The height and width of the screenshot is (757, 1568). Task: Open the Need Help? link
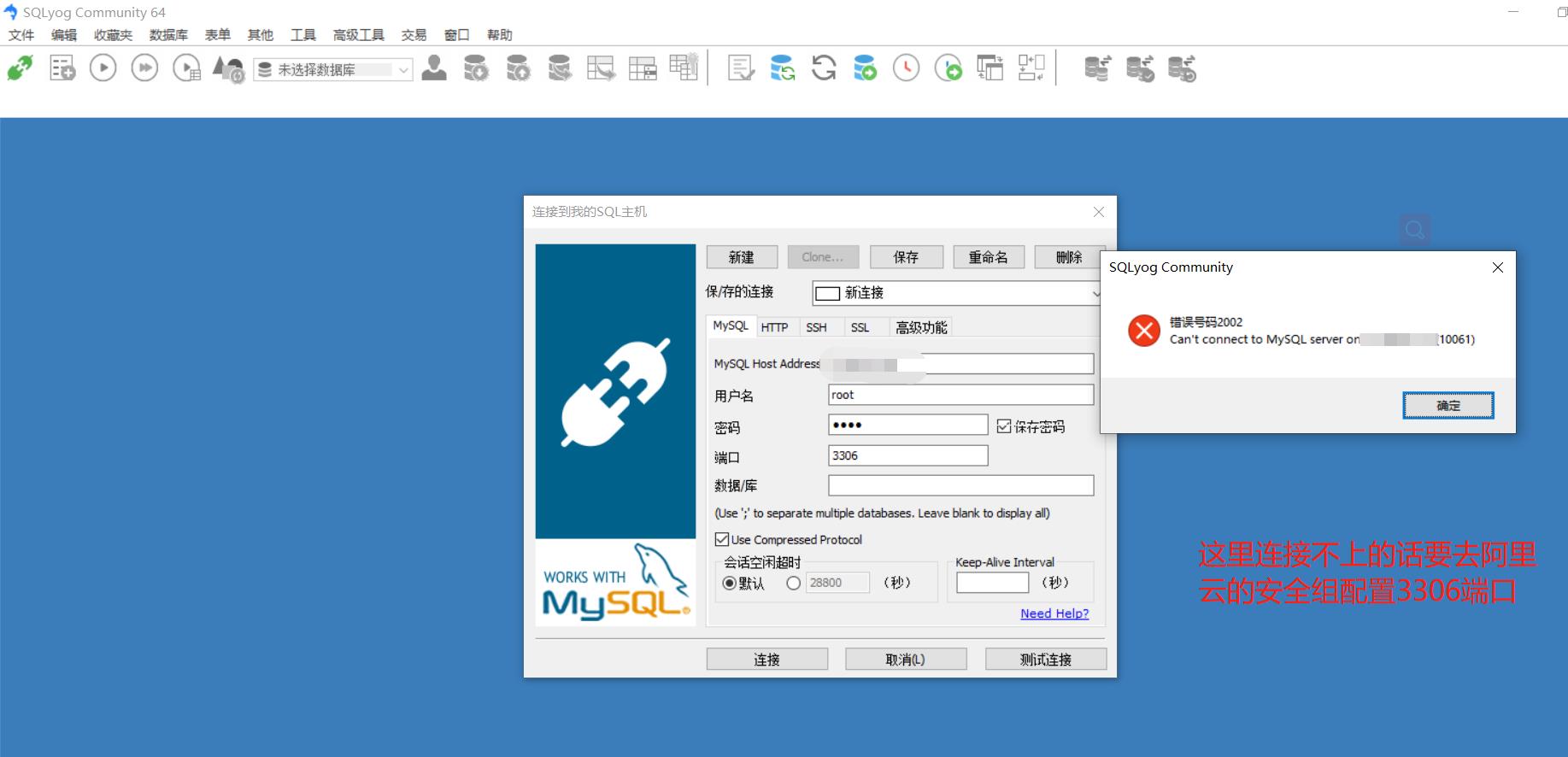tap(1054, 613)
